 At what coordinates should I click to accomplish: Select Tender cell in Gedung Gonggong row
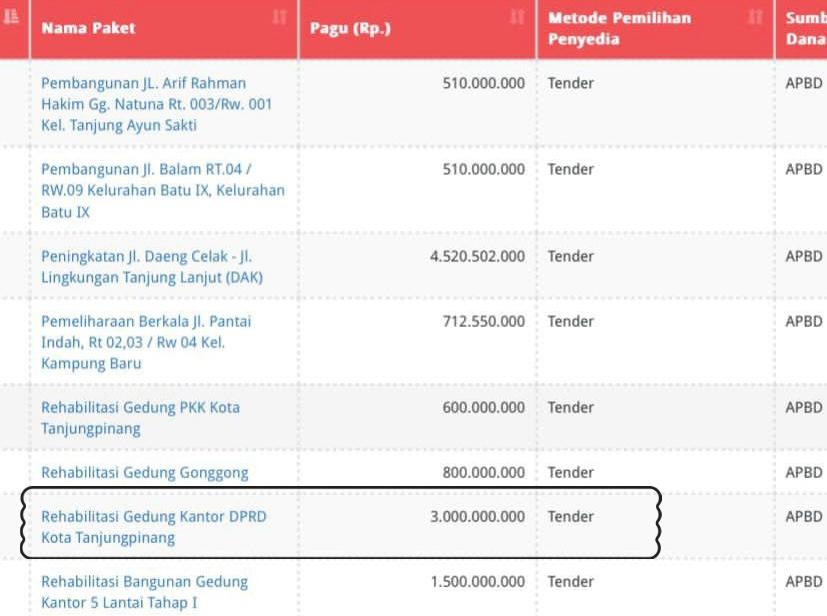(571, 473)
